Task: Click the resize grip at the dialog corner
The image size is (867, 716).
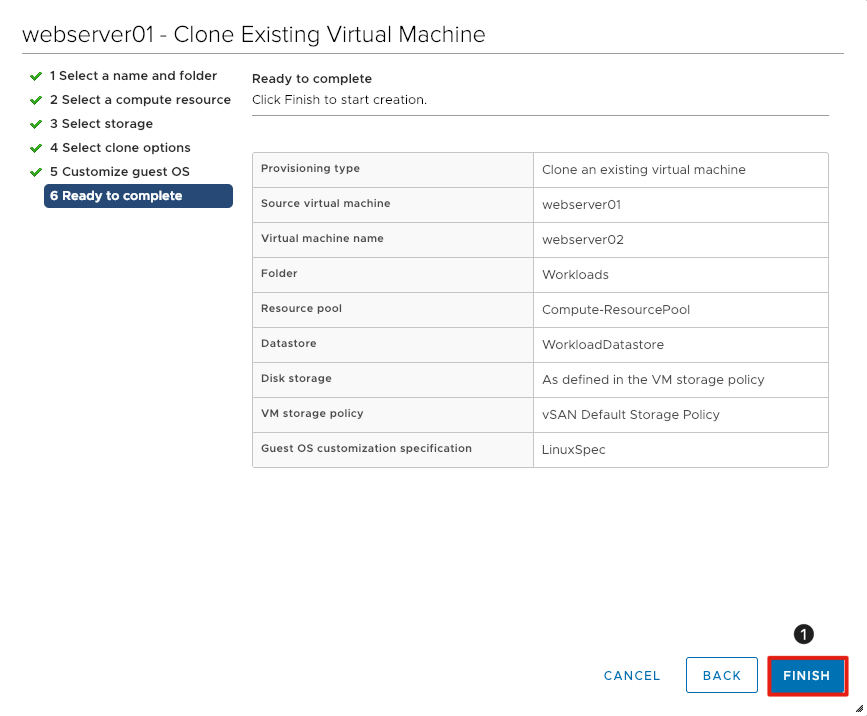Action: click(x=859, y=709)
